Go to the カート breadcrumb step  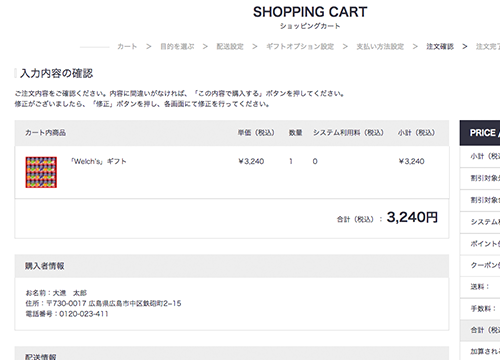127,46
